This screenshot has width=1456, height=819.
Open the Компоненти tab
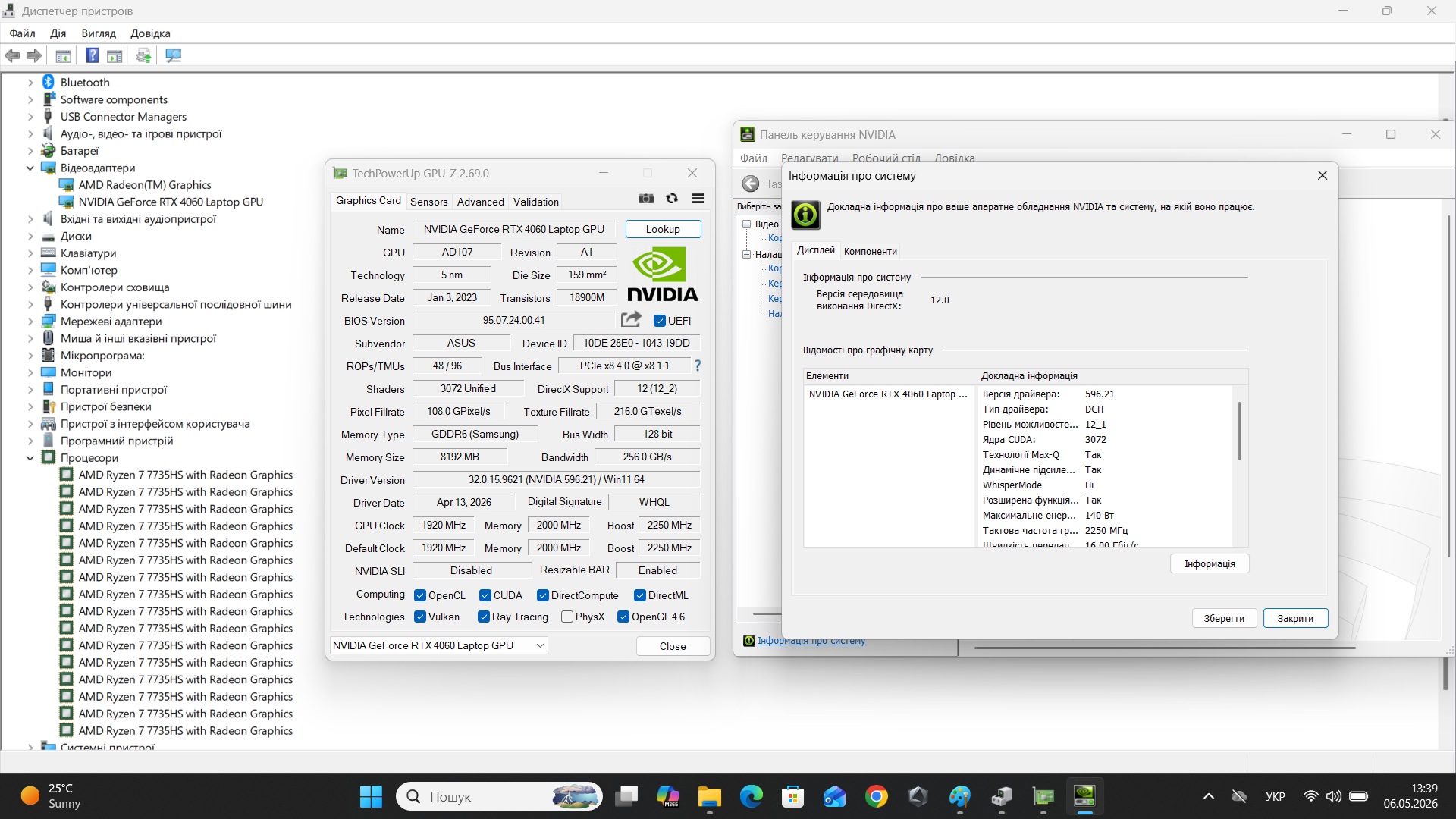(871, 251)
